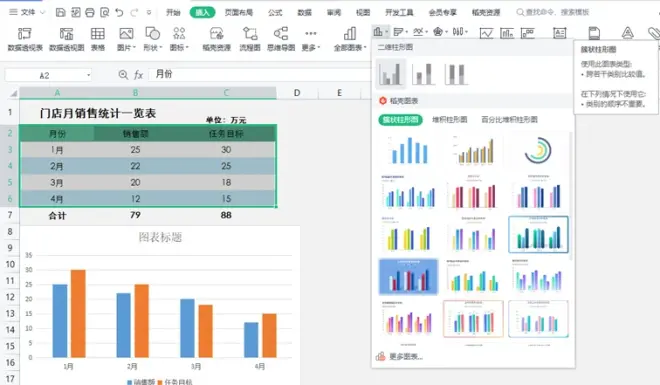
Task: Select the 堆积柱形图 category tab
Action: pos(450,119)
